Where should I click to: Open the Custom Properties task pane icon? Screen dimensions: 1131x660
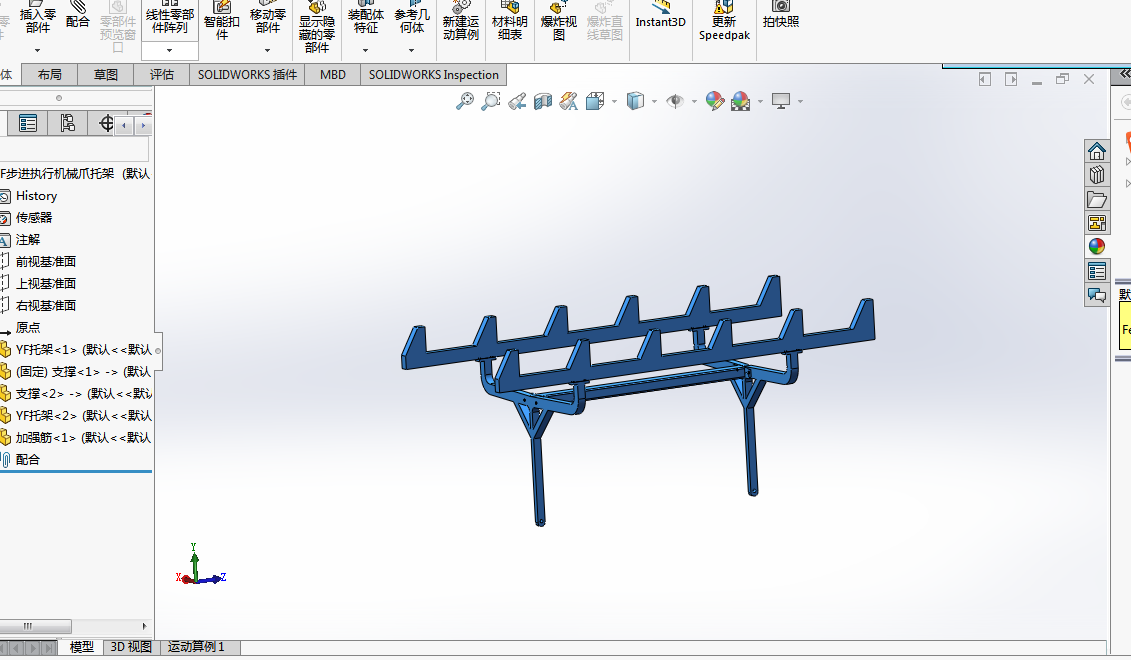(x=1096, y=271)
